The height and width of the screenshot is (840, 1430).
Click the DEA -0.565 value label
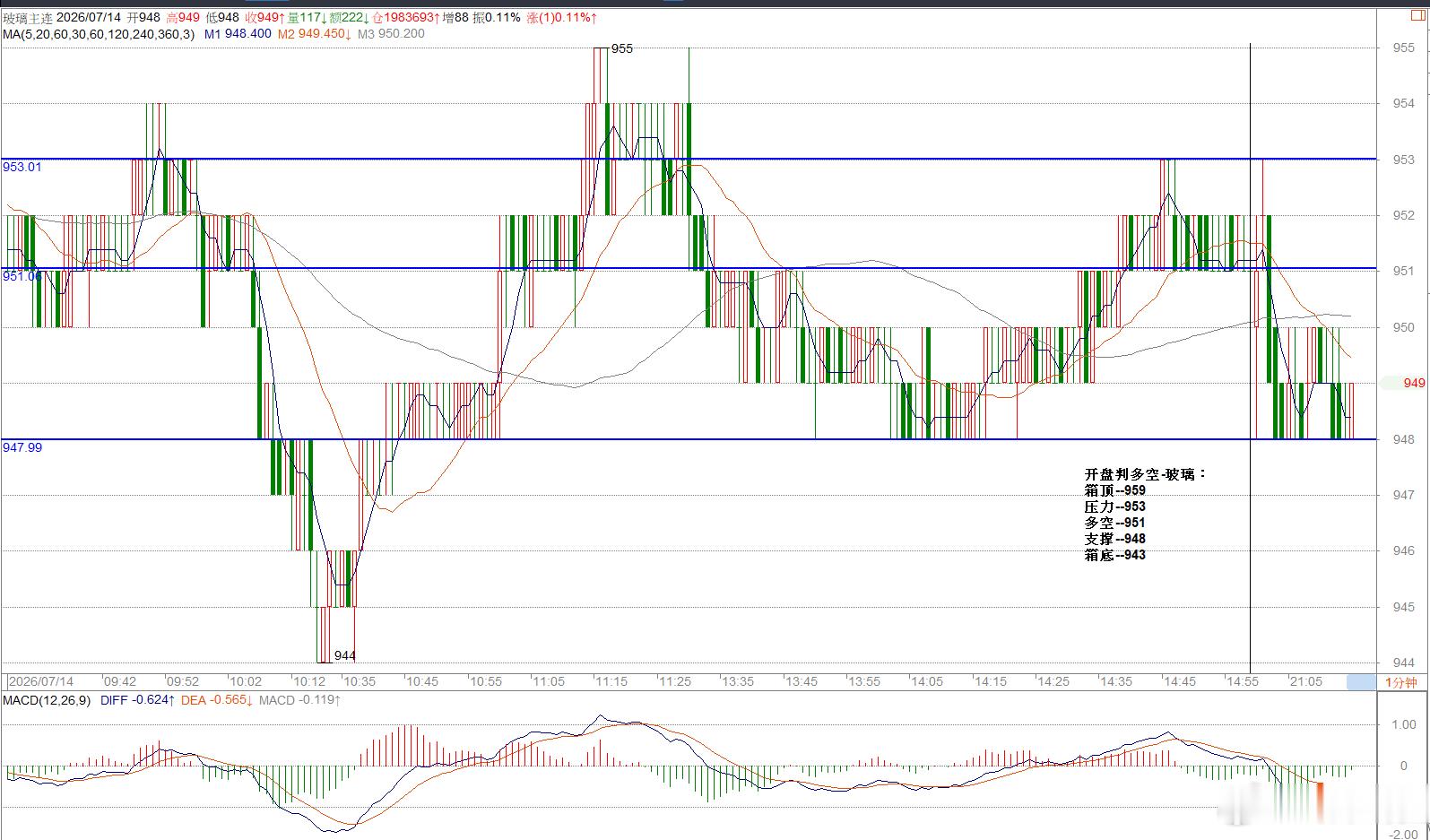(216, 700)
